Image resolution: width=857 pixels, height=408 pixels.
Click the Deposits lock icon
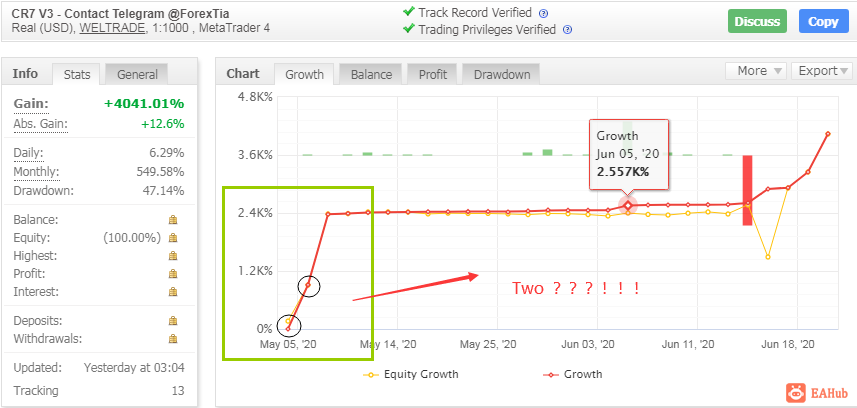point(173,321)
